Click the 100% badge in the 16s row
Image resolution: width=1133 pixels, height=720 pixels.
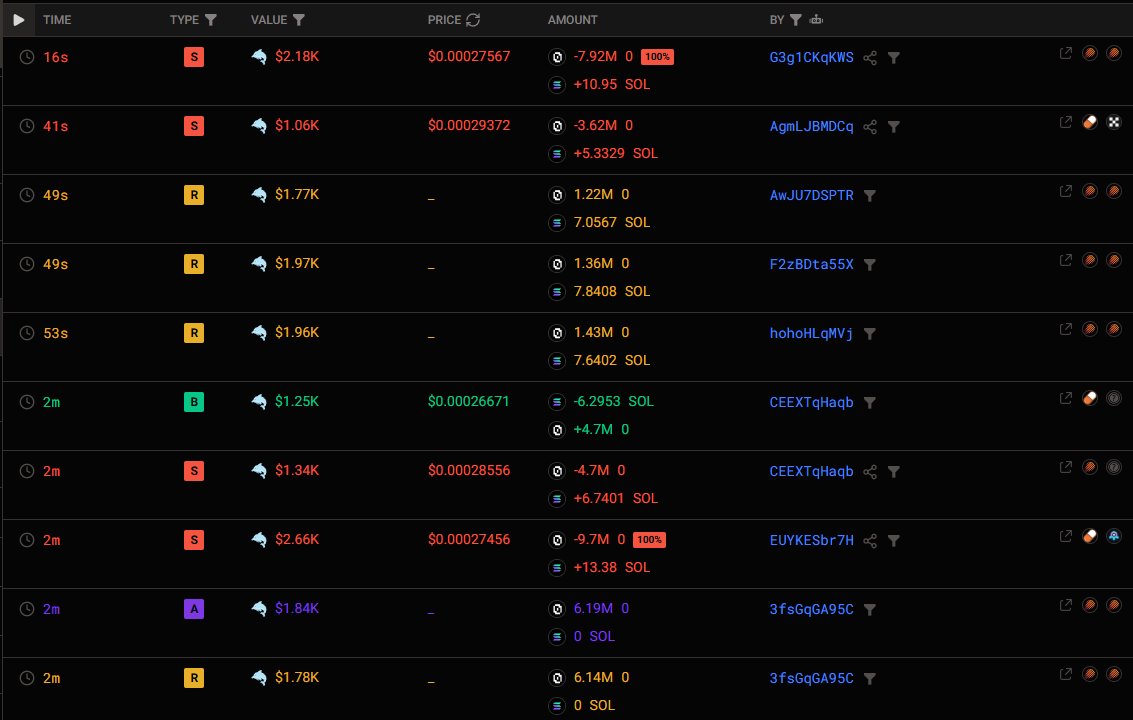[x=657, y=56]
